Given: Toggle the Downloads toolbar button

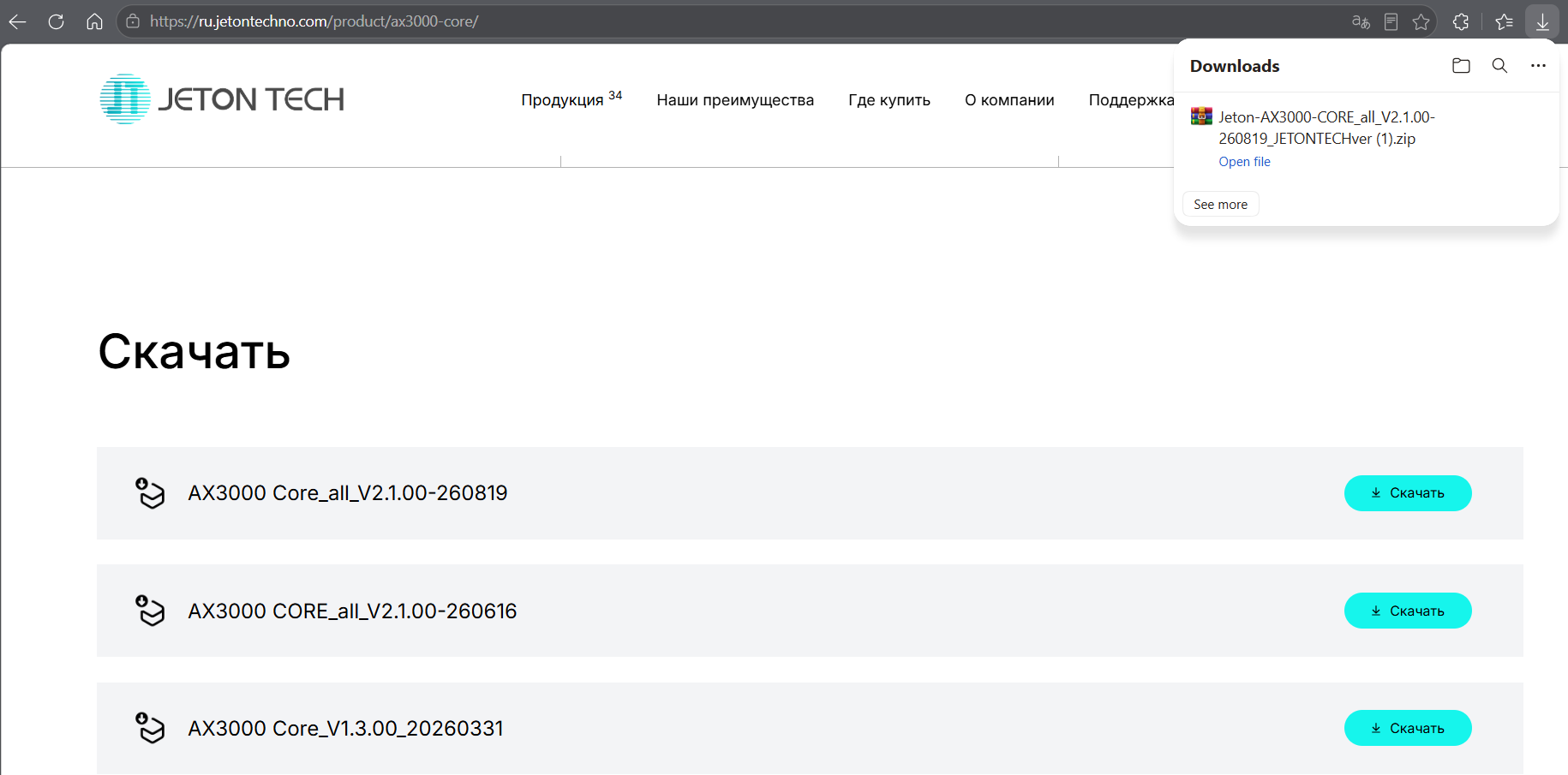Looking at the screenshot, I should (1542, 22).
